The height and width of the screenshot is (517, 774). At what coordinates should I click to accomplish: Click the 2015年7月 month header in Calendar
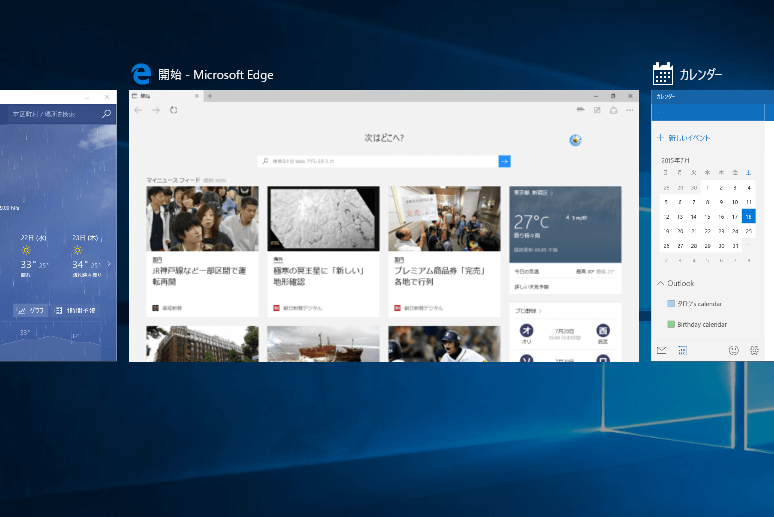(675, 160)
